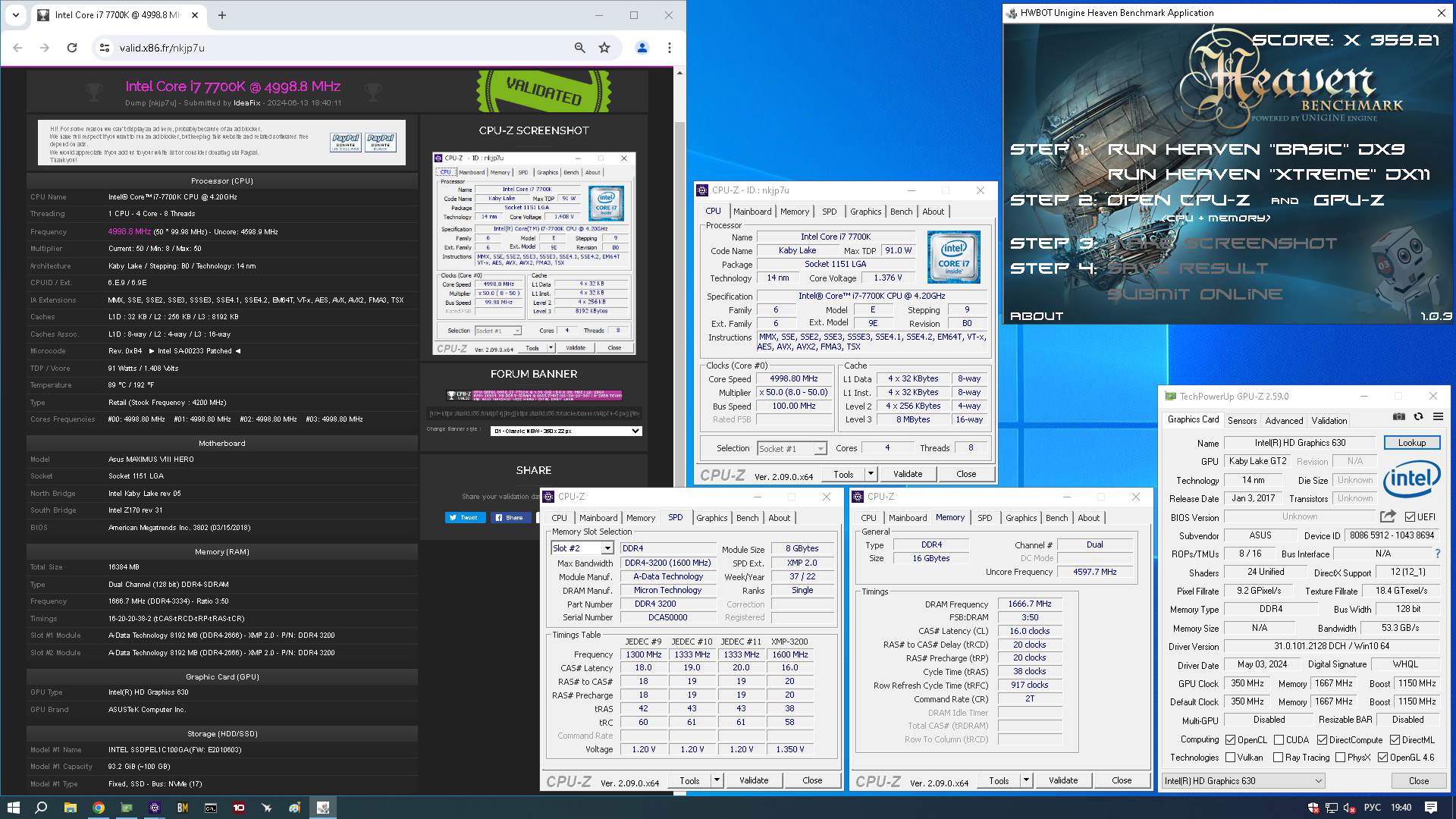The width and height of the screenshot is (1456, 819).
Task: Click the GPU-Z refresh icon
Action: pos(1418,416)
